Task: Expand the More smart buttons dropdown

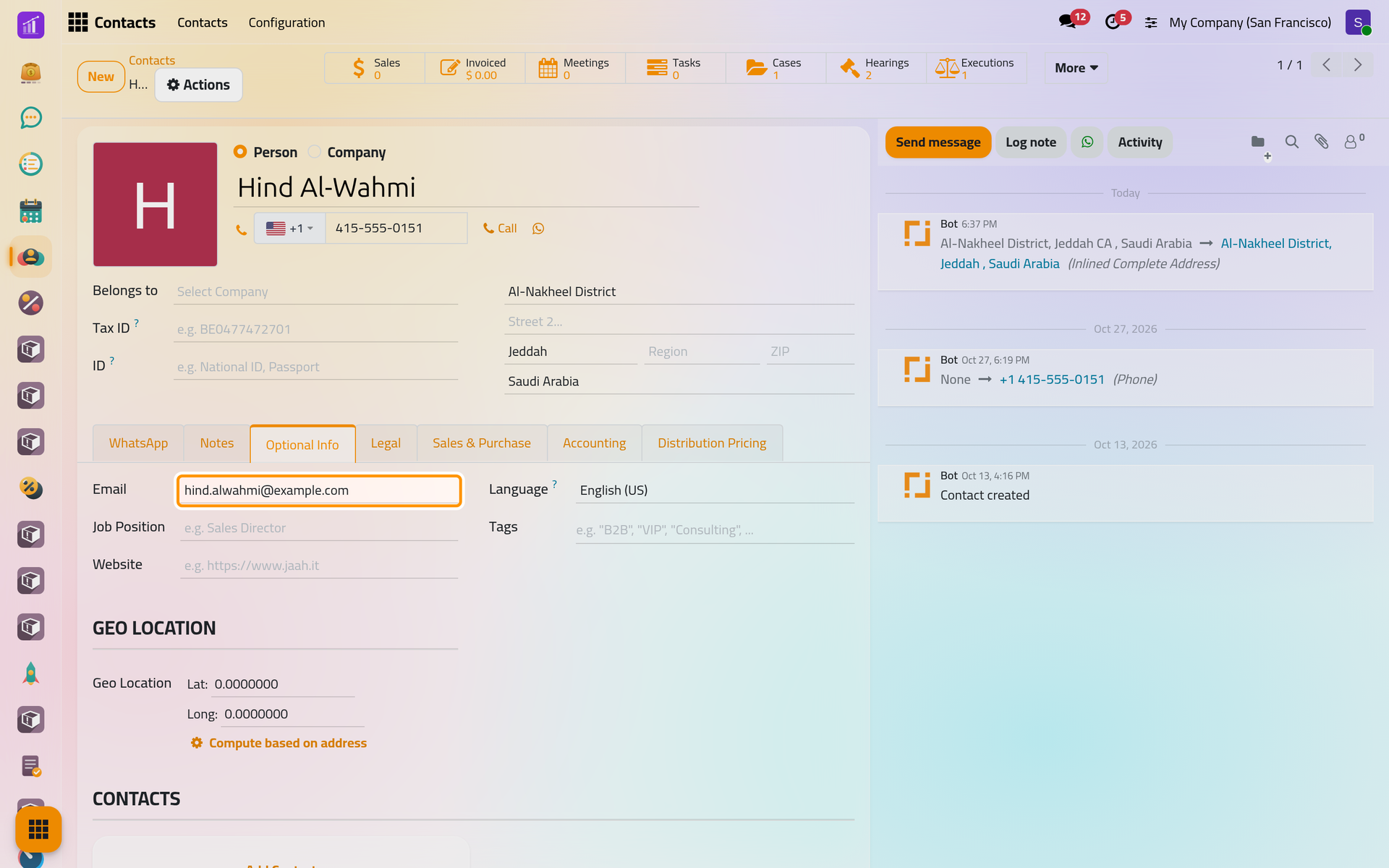Action: coord(1076,68)
